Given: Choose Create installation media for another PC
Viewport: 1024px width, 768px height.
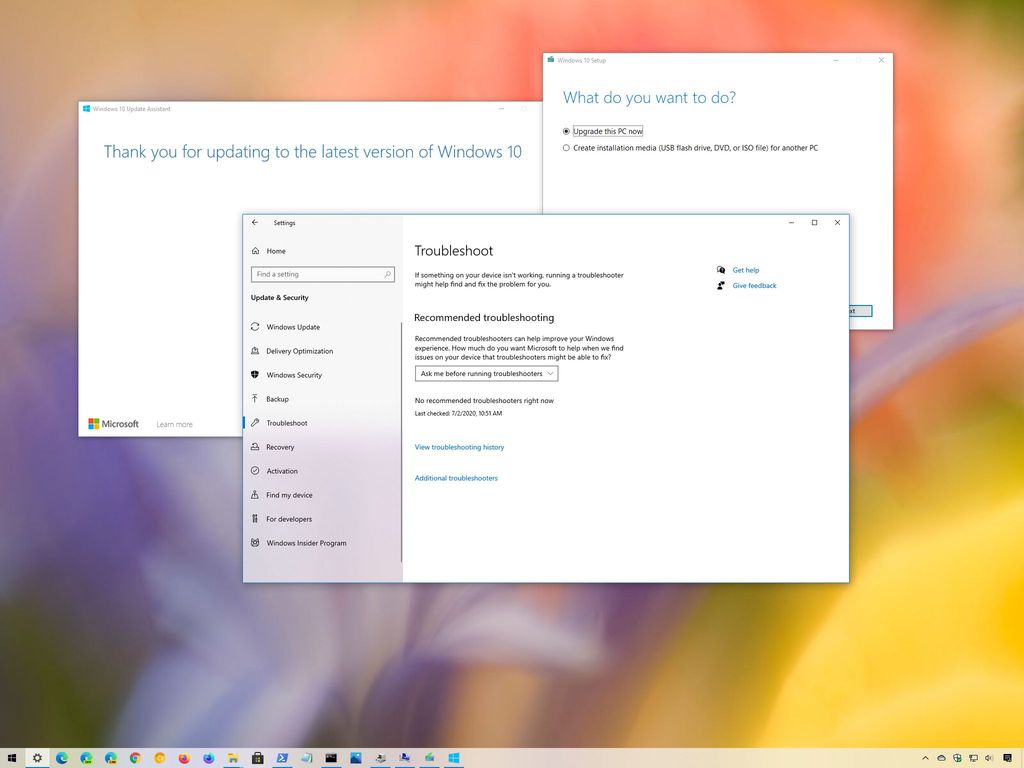Looking at the screenshot, I should click(x=567, y=147).
